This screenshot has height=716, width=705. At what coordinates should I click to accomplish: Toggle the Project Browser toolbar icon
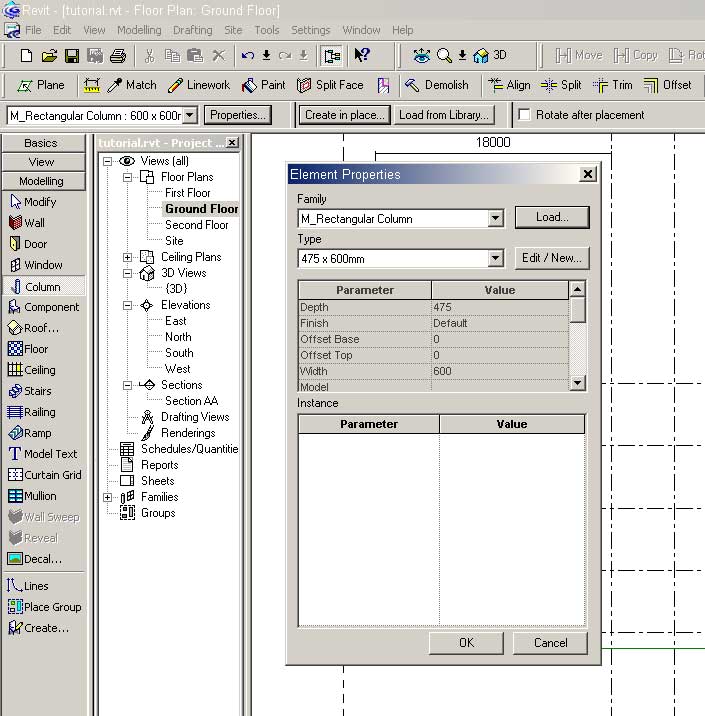point(332,56)
